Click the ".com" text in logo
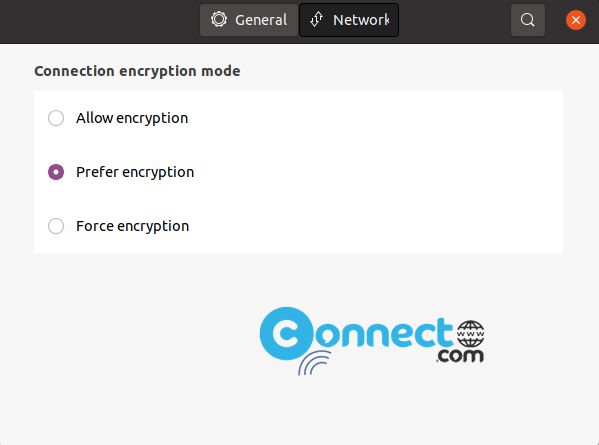This screenshot has height=445, width=599. (460, 356)
